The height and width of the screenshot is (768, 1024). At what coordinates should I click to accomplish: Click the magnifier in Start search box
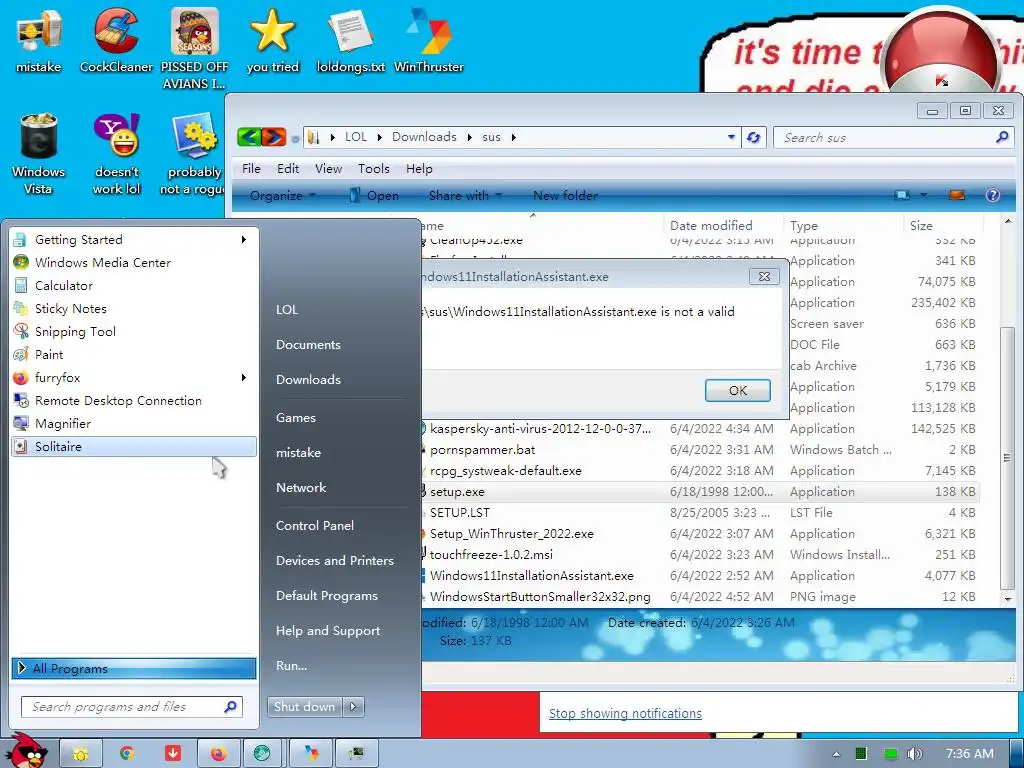[230, 707]
